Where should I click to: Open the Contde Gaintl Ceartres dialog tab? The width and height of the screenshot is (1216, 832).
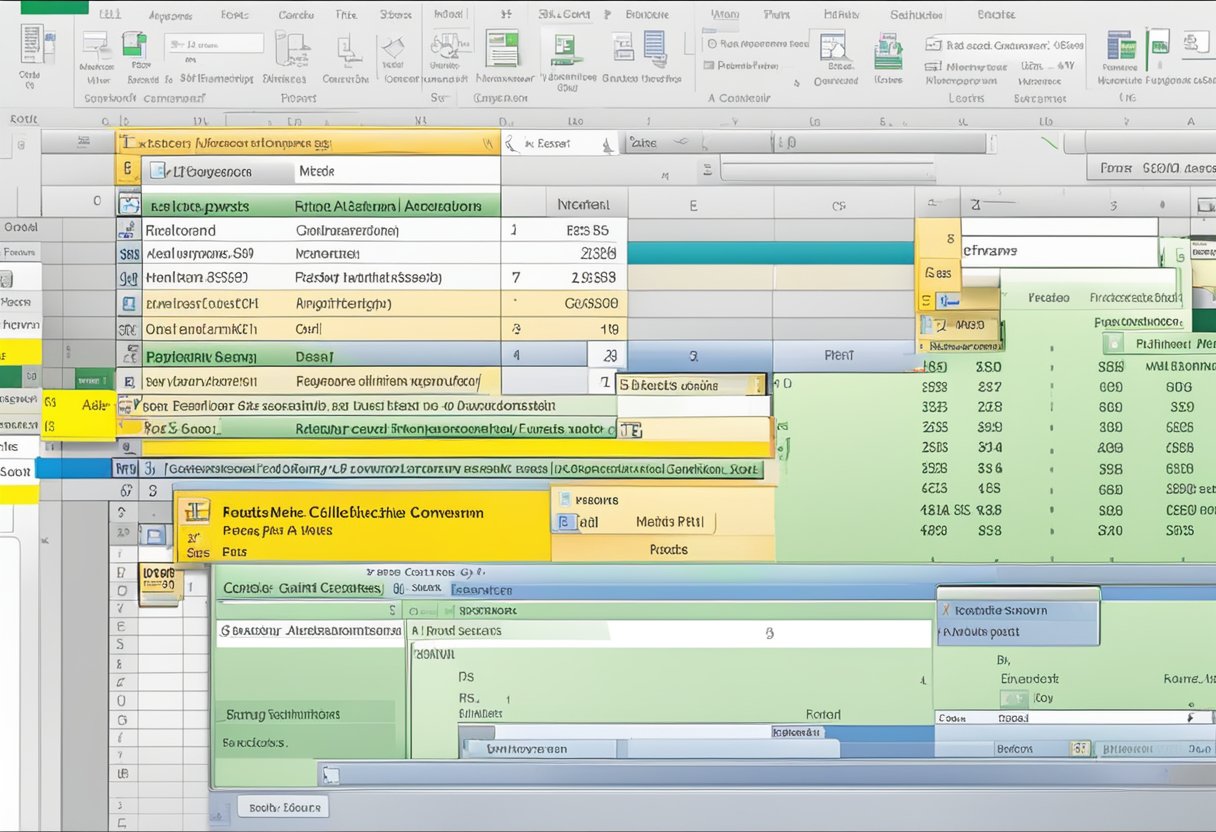click(x=302, y=588)
